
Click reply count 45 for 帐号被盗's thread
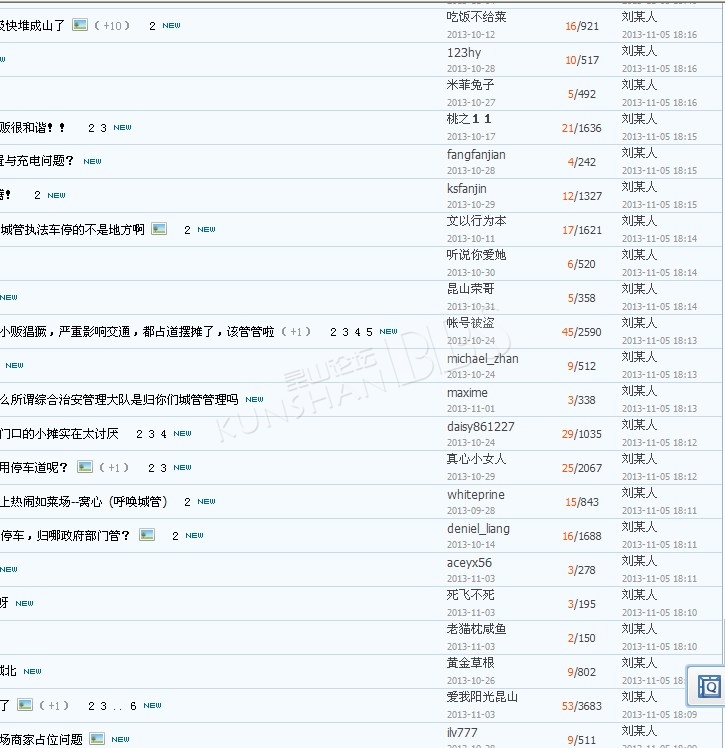coord(568,332)
